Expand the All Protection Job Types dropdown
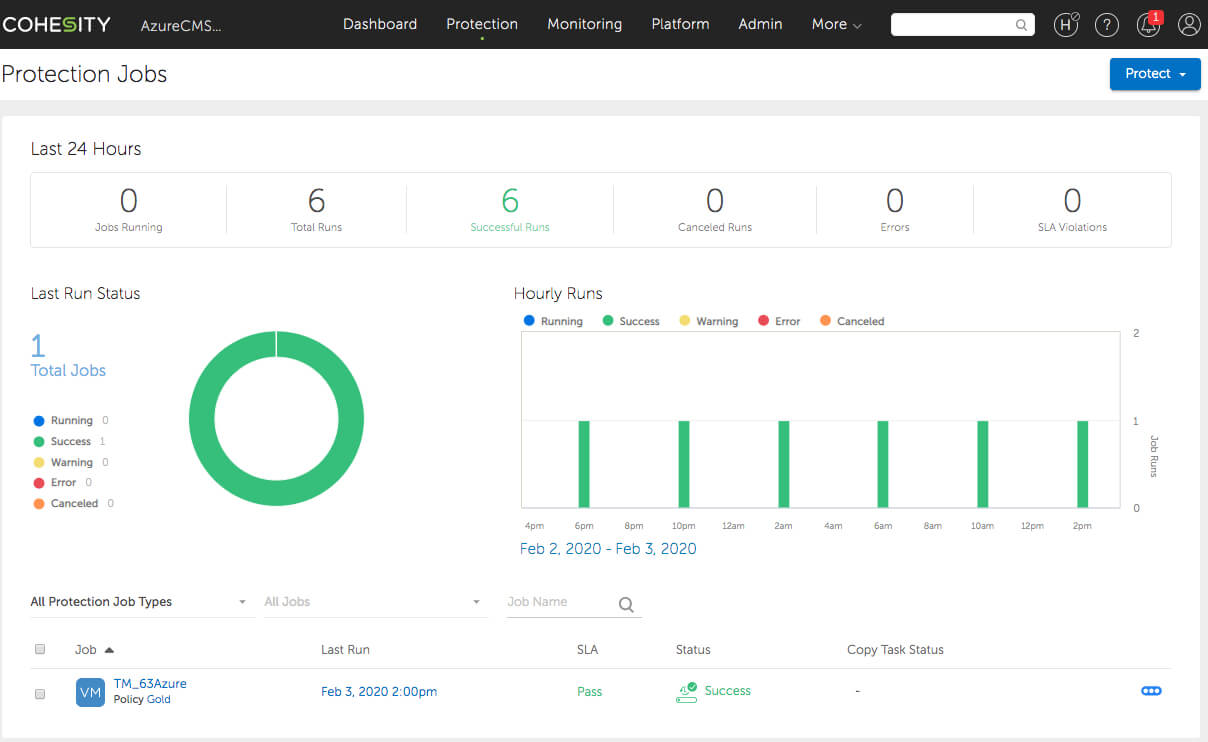This screenshot has width=1208, height=742. (x=138, y=602)
